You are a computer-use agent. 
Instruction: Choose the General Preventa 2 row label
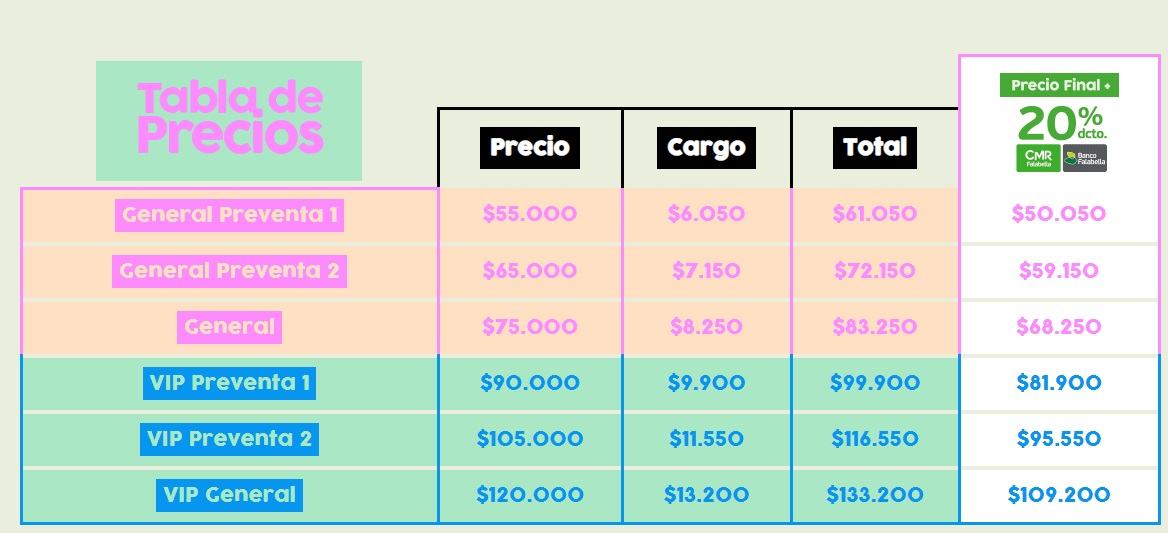[x=230, y=270]
